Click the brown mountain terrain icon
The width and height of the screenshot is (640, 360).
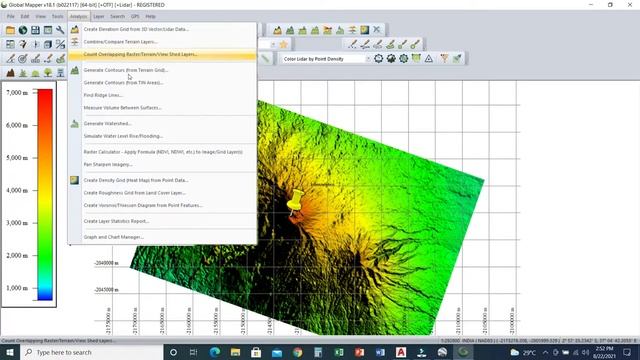coord(10,73)
